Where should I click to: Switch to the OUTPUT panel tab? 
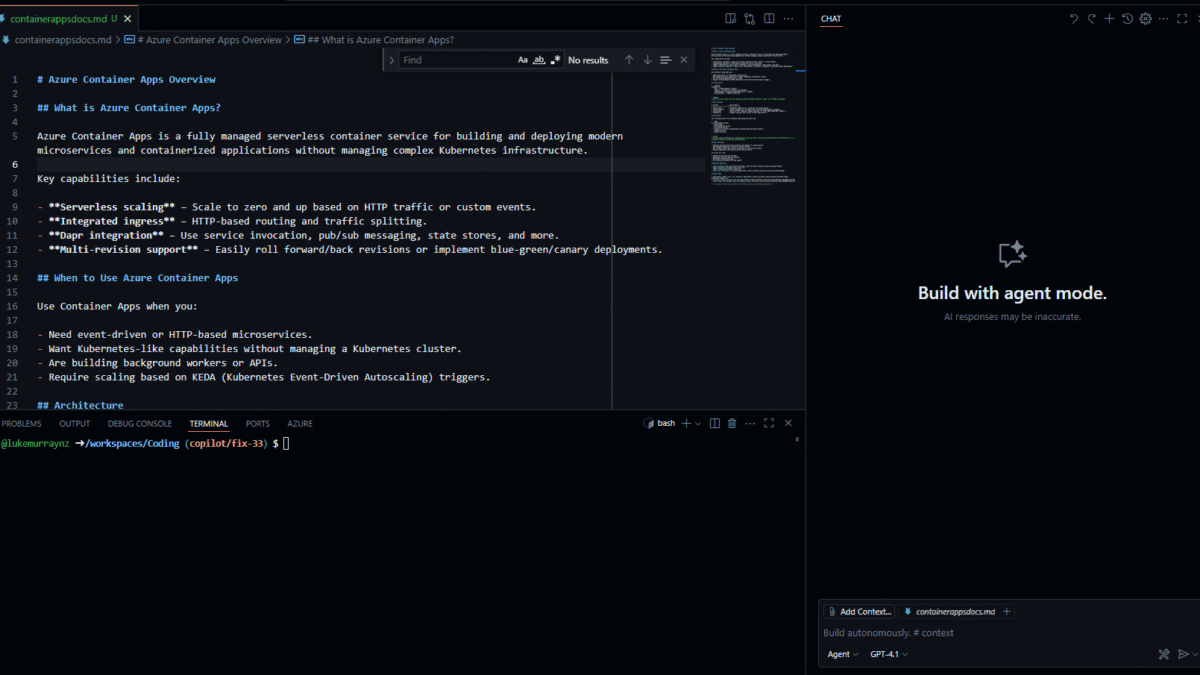74,424
